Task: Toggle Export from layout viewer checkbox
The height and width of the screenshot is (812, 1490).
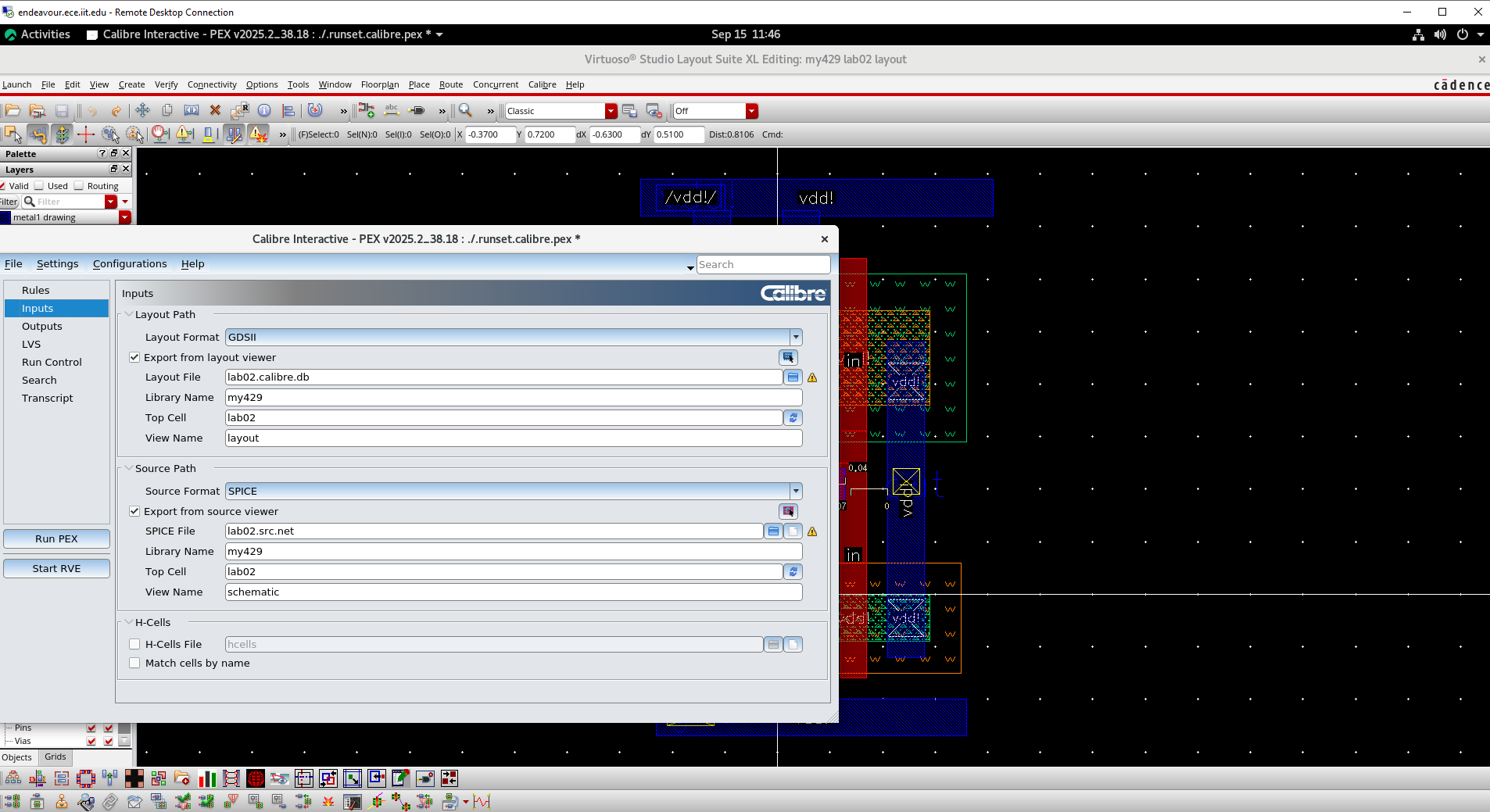Action: [x=134, y=357]
